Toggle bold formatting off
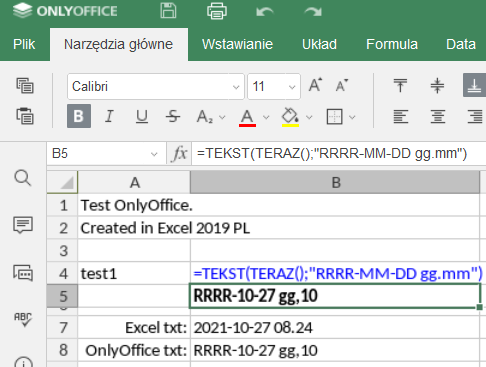The height and width of the screenshot is (367, 486). click(x=79, y=116)
